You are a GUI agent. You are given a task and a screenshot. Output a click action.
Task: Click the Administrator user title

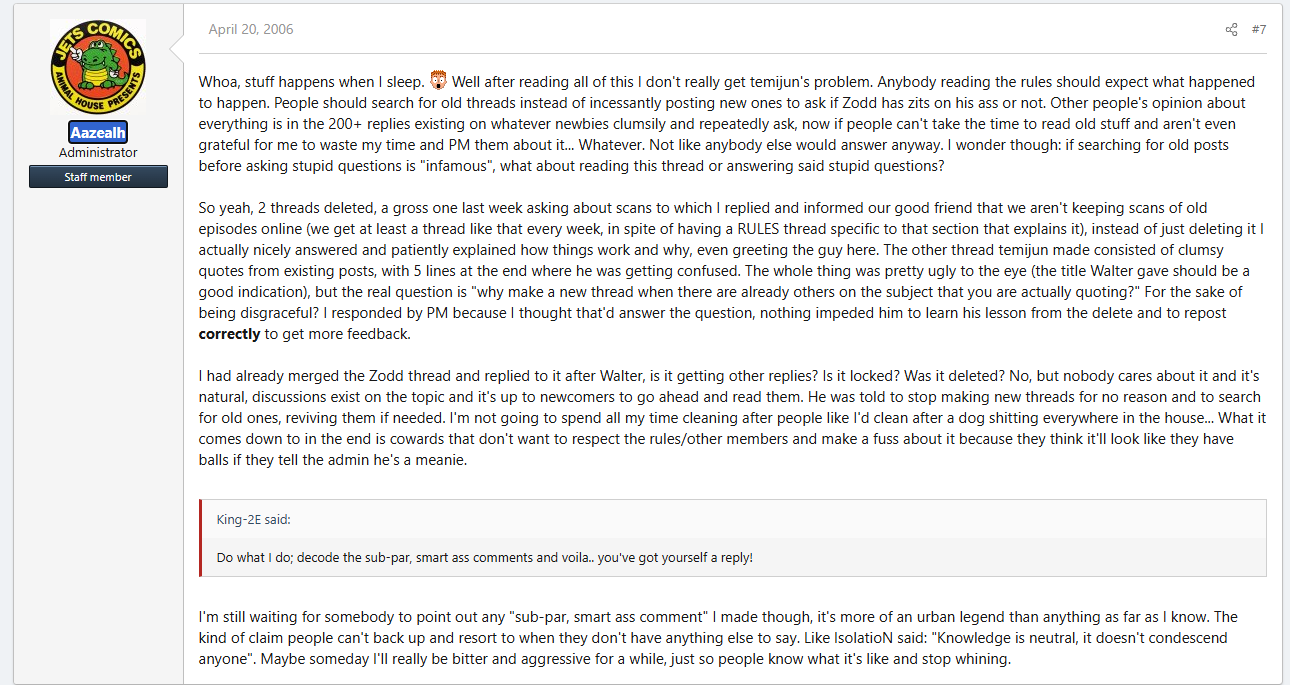[x=98, y=153]
